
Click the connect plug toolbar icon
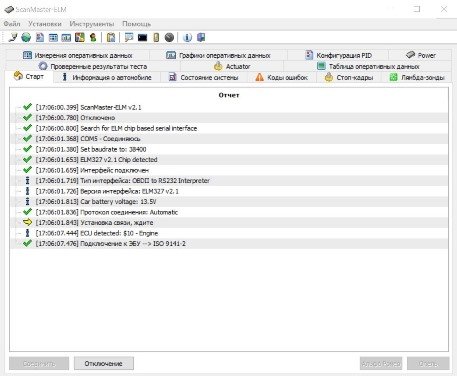pyautogui.click(x=13, y=38)
